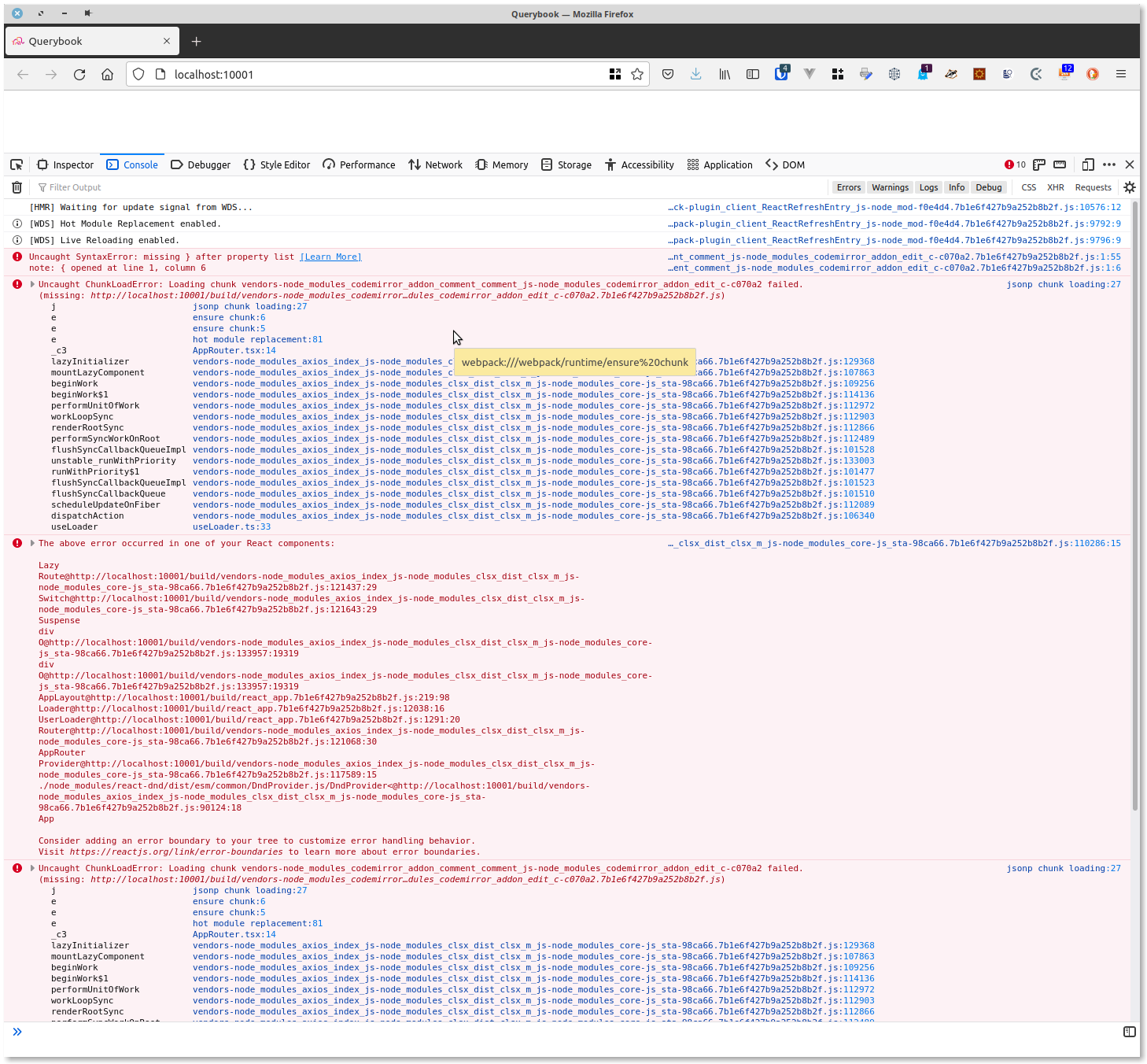The height and width of the screenshot is (1064, 1147).
Task: Open DuckDuckGo privacy extension
Action: [x=1093, y=74]
